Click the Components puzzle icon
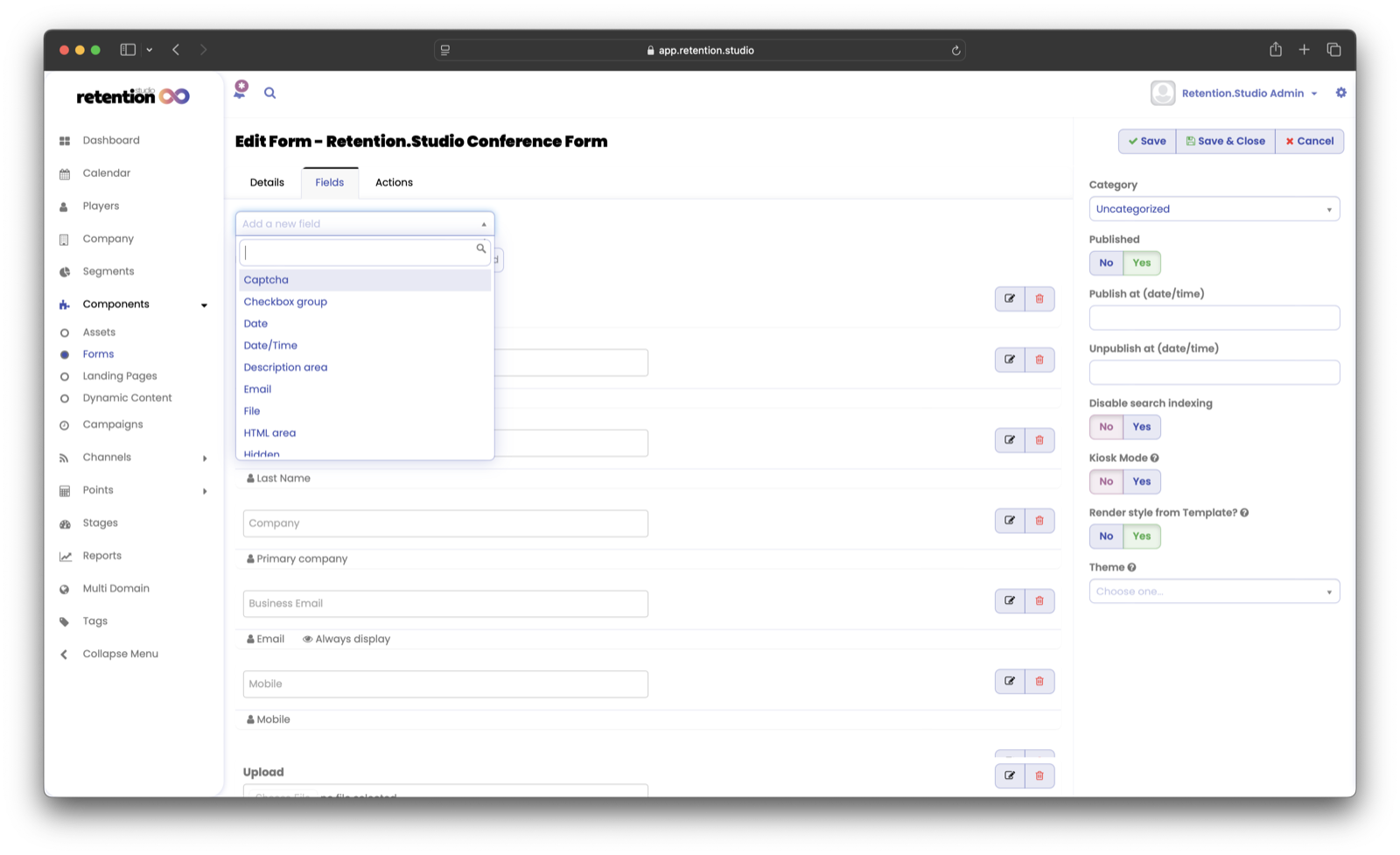Viewport: 1400px width, 855px height. (65, 305)
